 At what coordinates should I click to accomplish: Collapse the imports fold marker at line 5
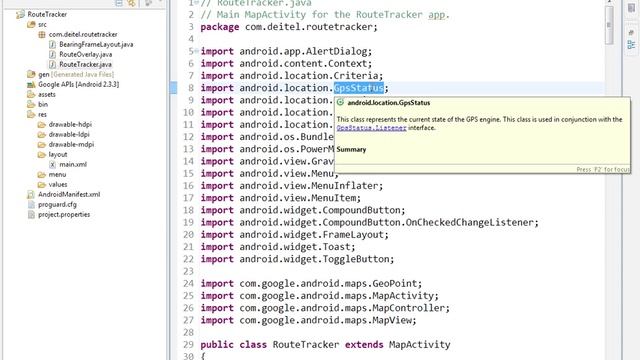tap(197, 51)
